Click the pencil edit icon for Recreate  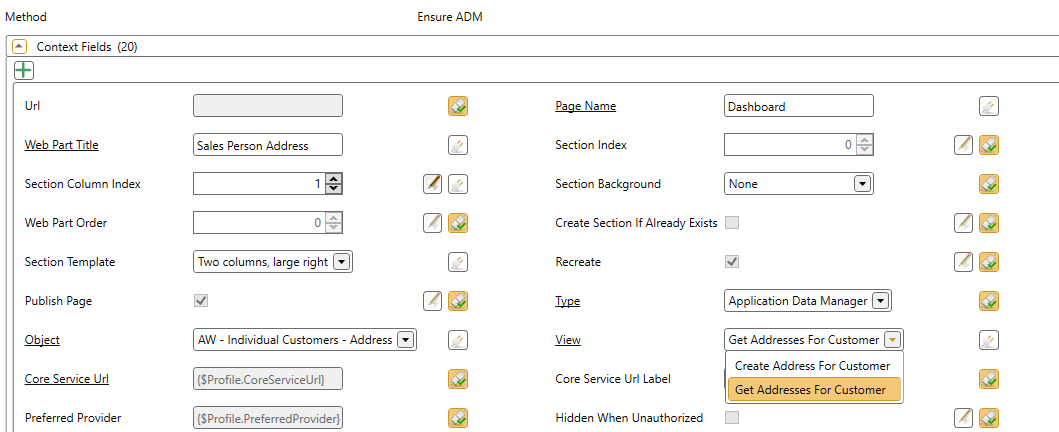[964, 262]
